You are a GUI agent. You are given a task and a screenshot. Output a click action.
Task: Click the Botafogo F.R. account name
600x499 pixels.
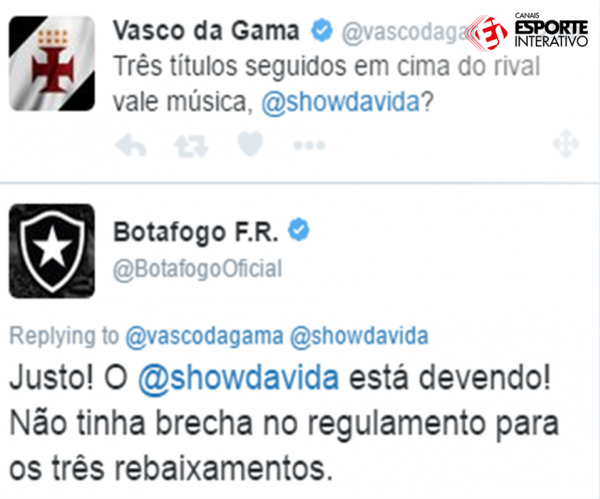click(x=196, y=231)
